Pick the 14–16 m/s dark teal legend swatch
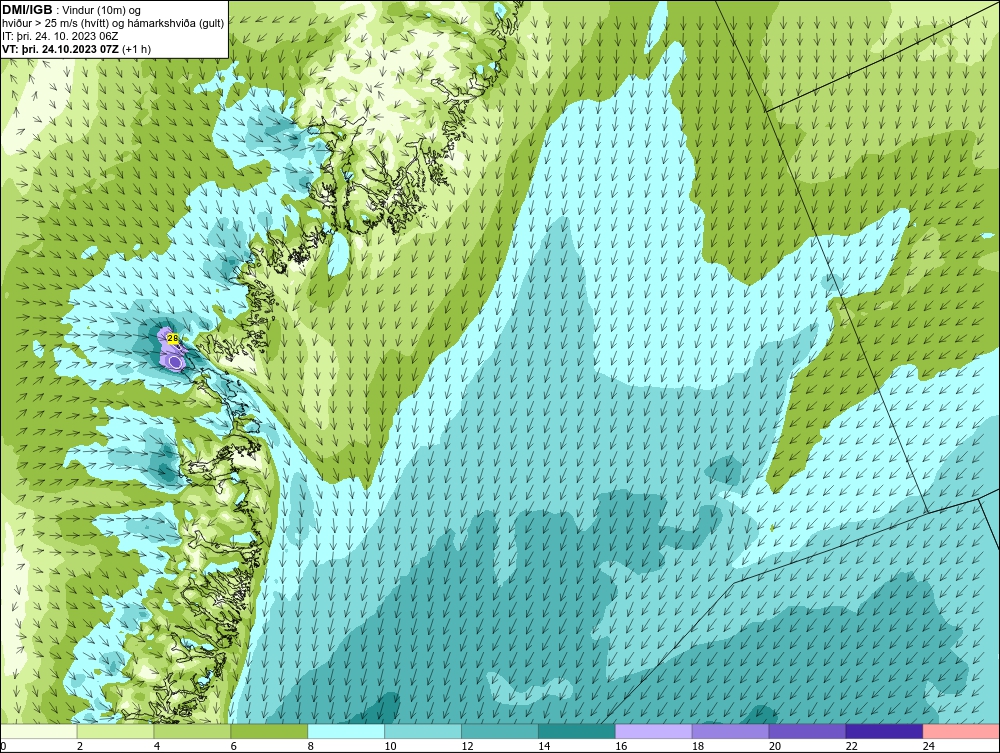Image resolution: width=1000 pixels, height=753 pixels. (x=577, y=731)
